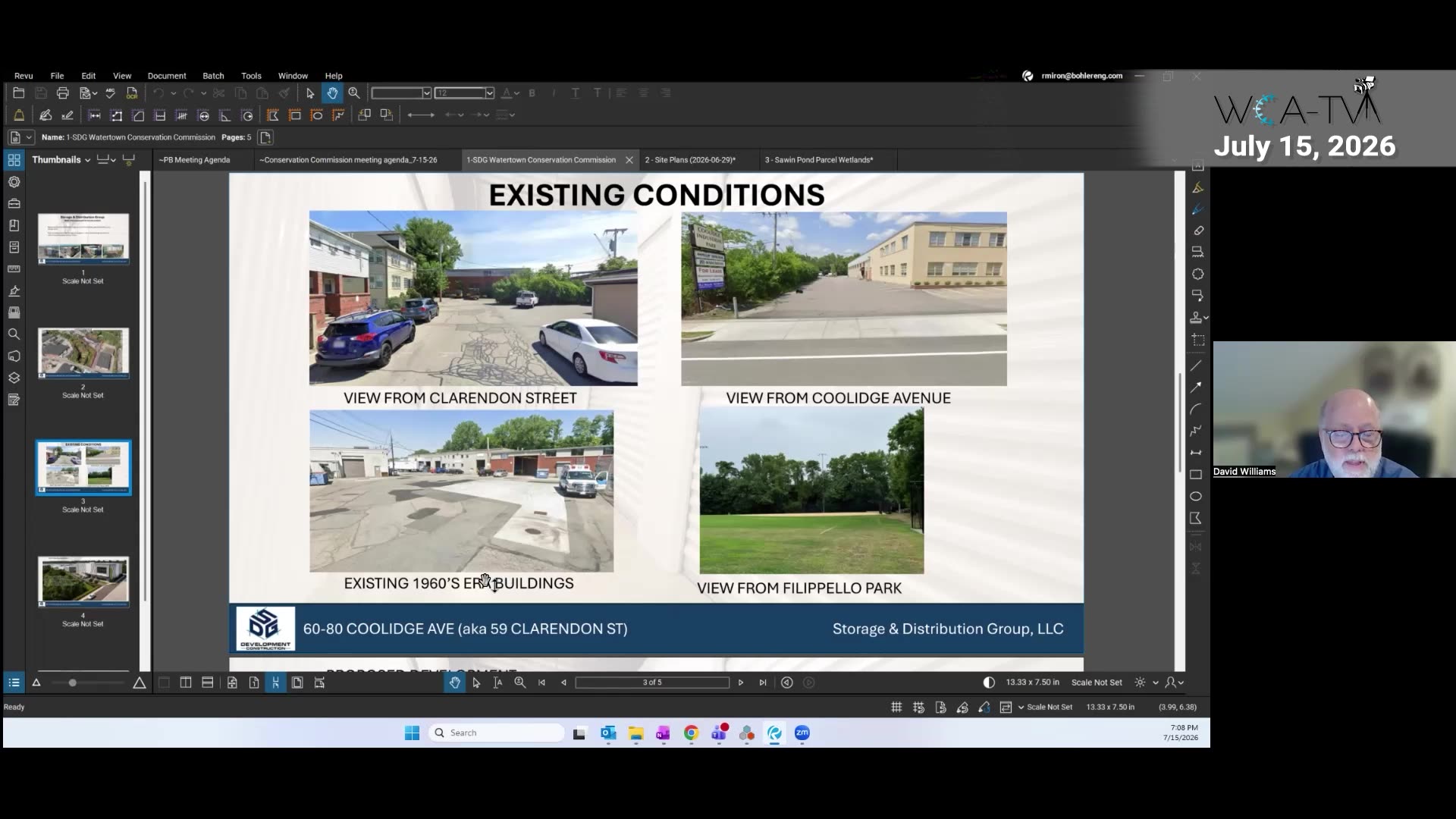Close the 1-SDG Watertown Conservation Commission tab
This screenshot has width=1456, height=819.
click(629, 160)
